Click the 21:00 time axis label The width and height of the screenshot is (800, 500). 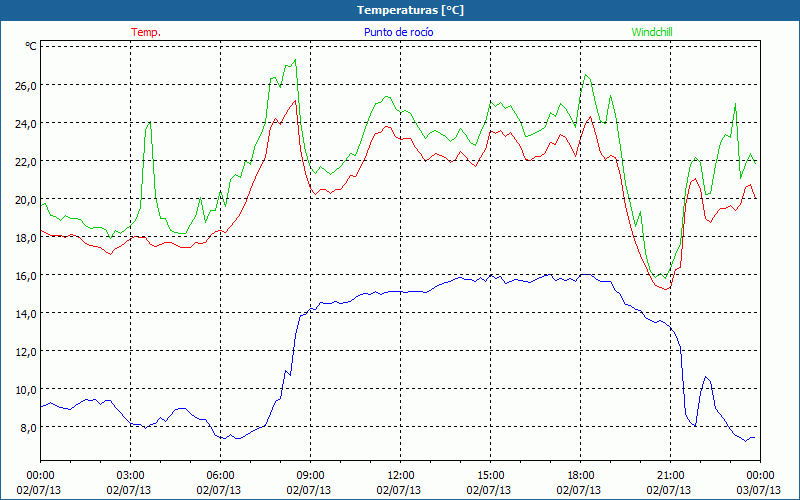pyautogui.click(x=670, y=476)
